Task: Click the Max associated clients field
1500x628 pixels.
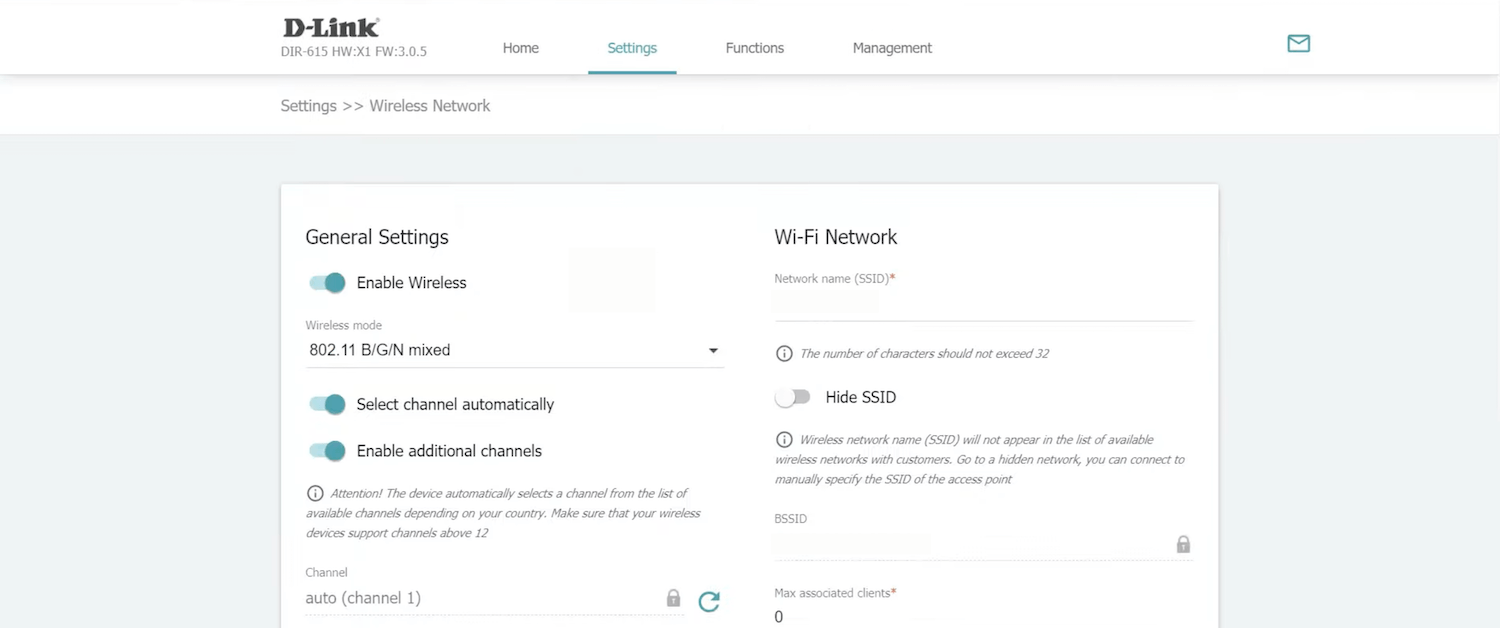Action: coord(982,617)
